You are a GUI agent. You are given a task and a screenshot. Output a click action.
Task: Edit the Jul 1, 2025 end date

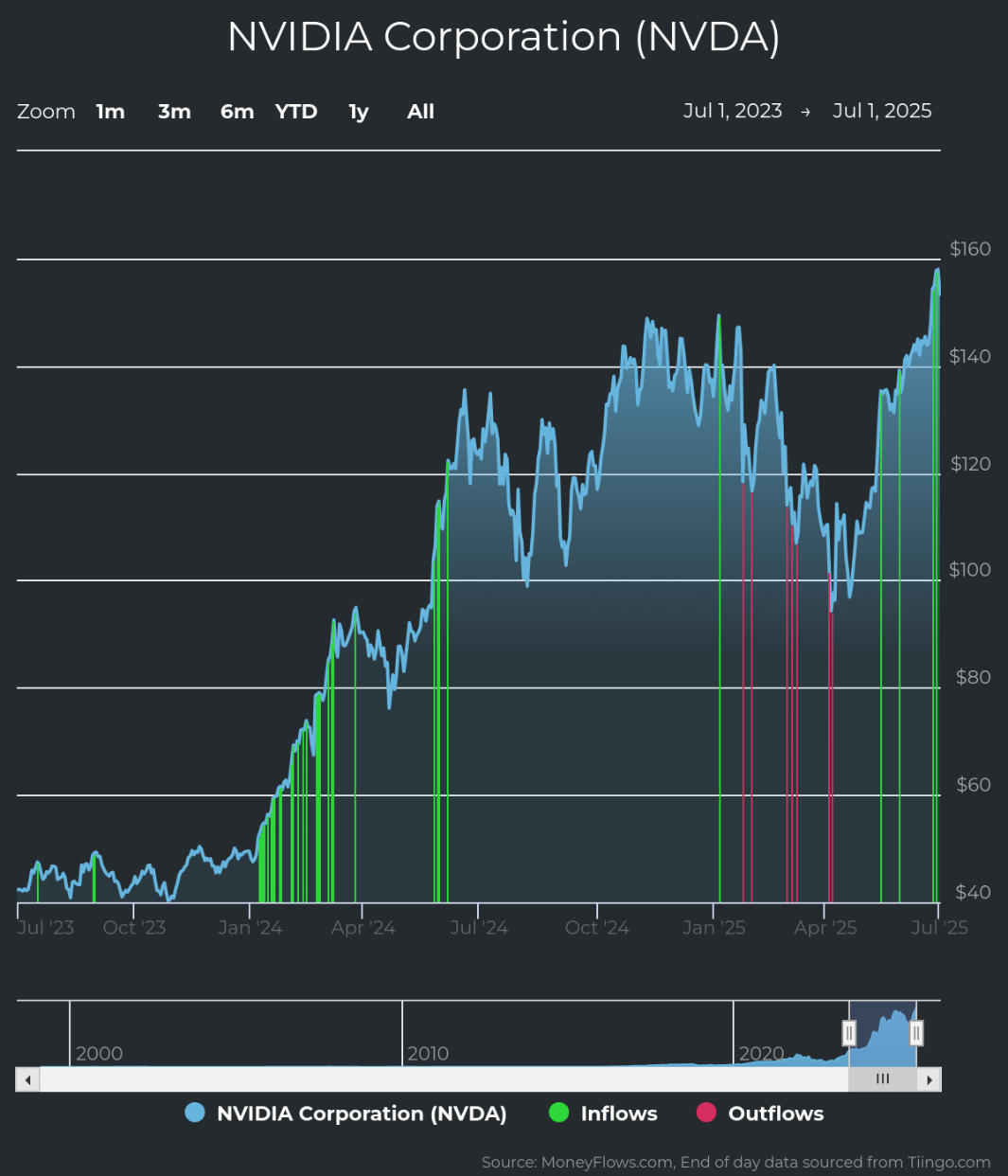[882, 111]
